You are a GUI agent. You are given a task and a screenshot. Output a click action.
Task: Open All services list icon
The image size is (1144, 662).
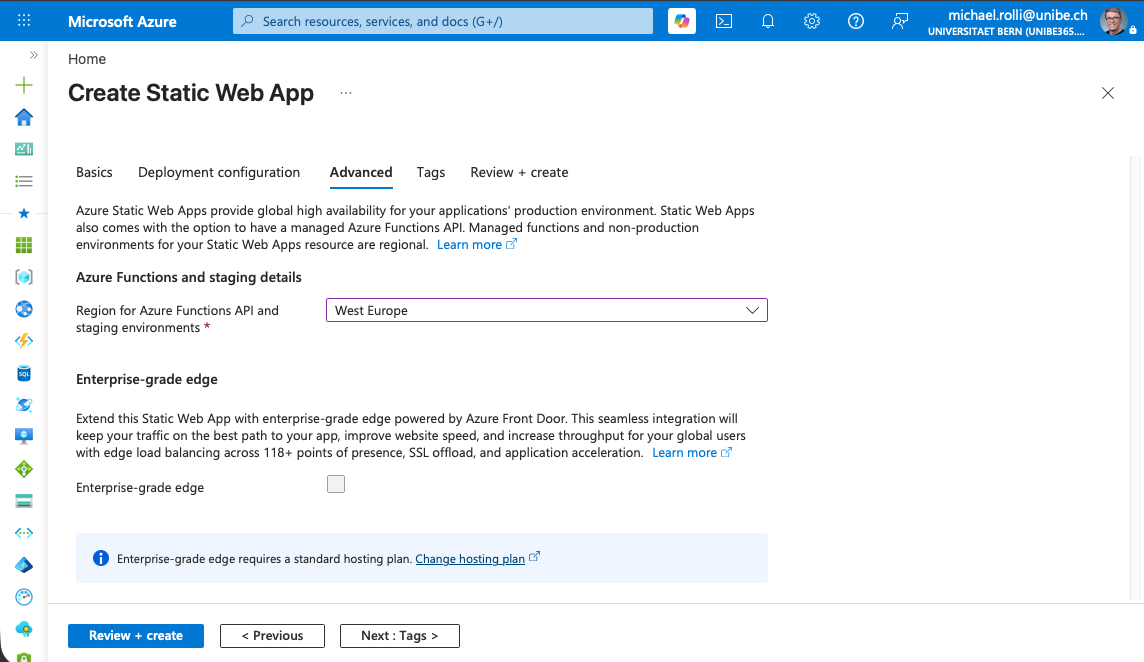(24, 181)
